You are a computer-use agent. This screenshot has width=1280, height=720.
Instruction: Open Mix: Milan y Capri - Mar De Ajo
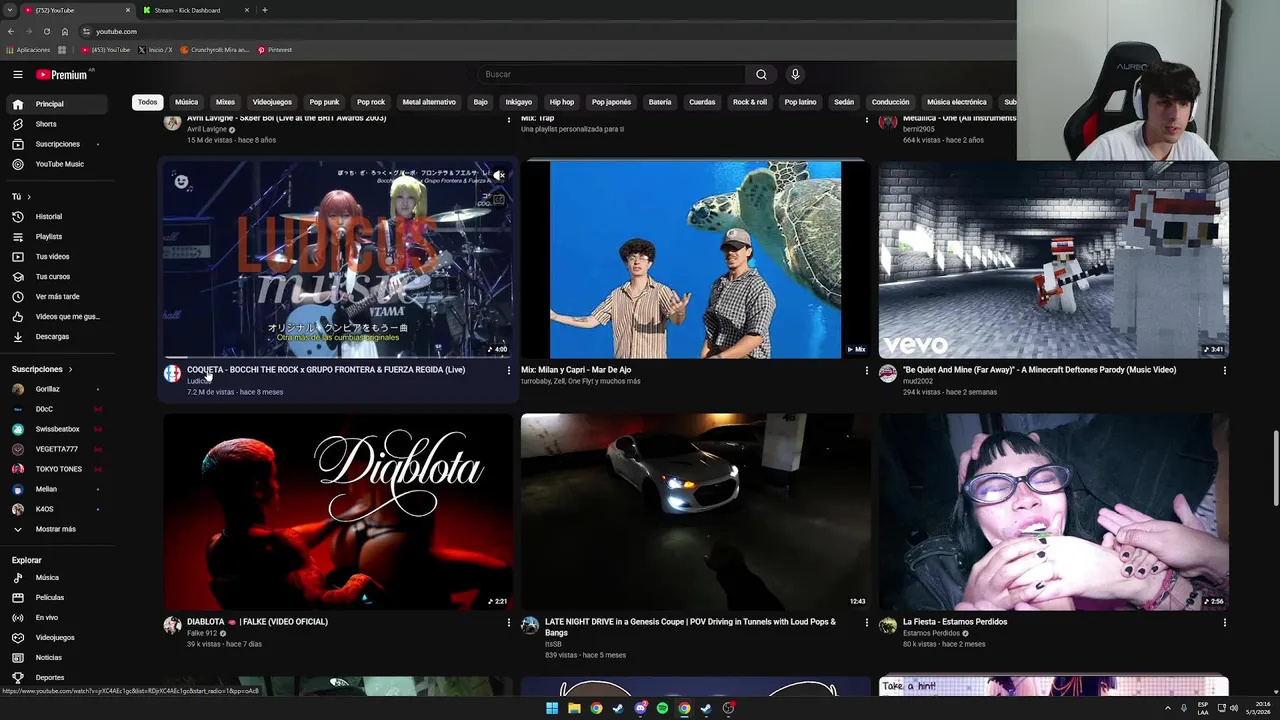click(x=576, y=370)
